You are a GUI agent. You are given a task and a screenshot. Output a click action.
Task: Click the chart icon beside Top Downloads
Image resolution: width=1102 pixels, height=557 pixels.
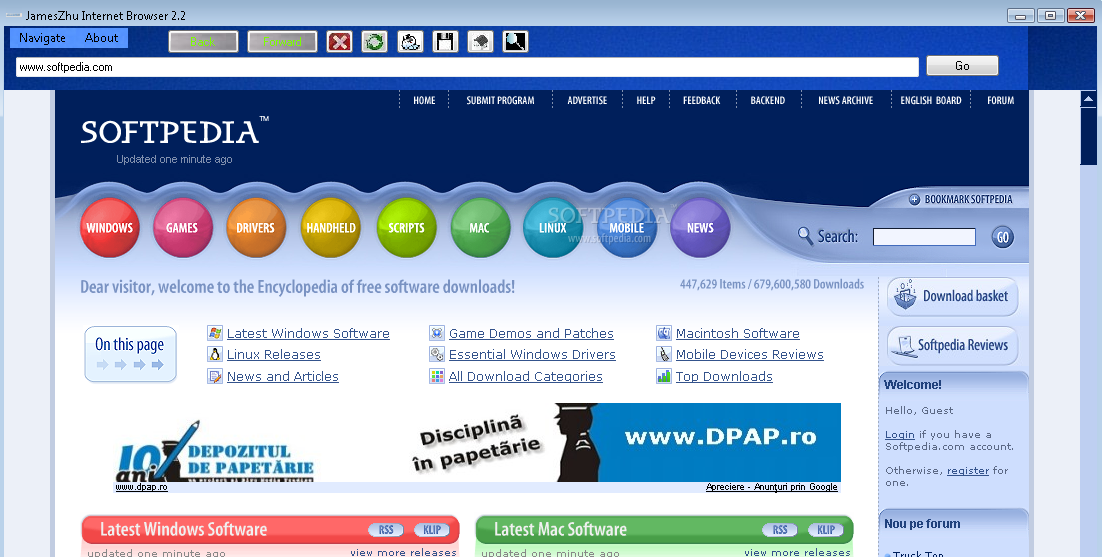pos(663,376)
